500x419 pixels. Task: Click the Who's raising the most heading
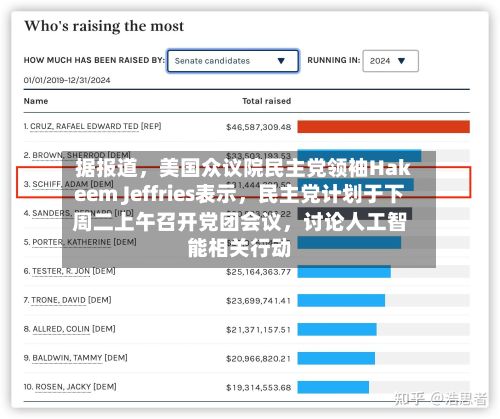coord(104,26)
